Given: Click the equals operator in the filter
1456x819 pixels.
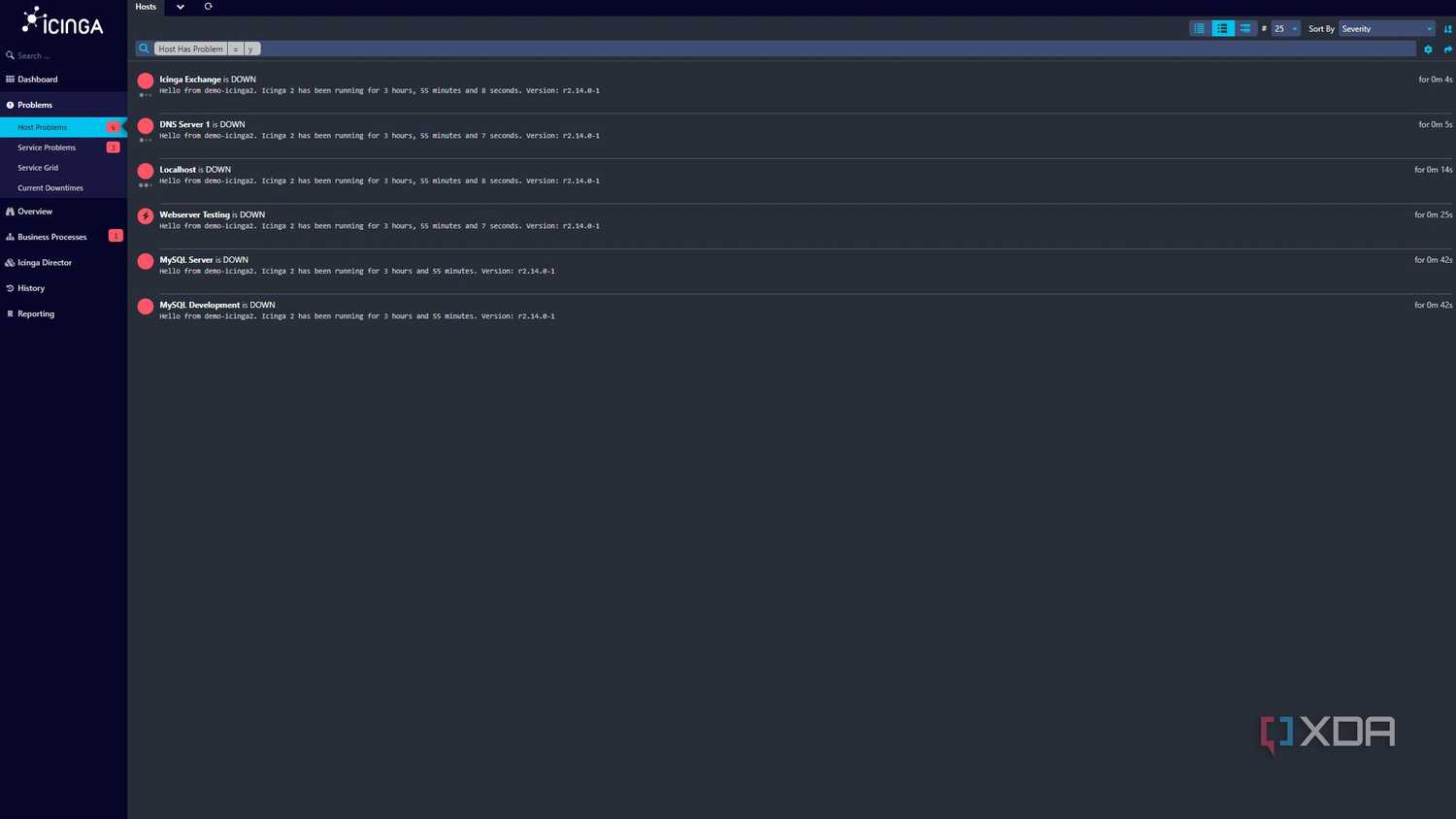Looking at the screenshot, I should click(x=236, y=49).
